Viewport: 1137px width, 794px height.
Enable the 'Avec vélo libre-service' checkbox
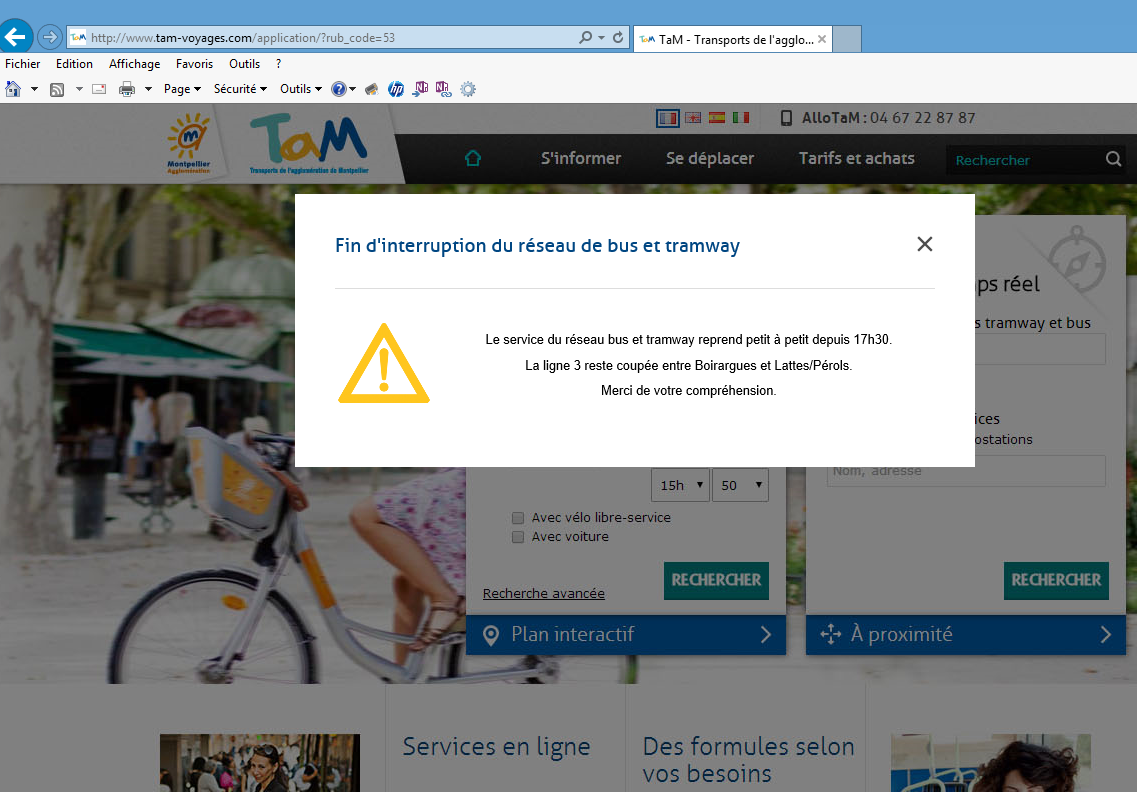(518, 518)
